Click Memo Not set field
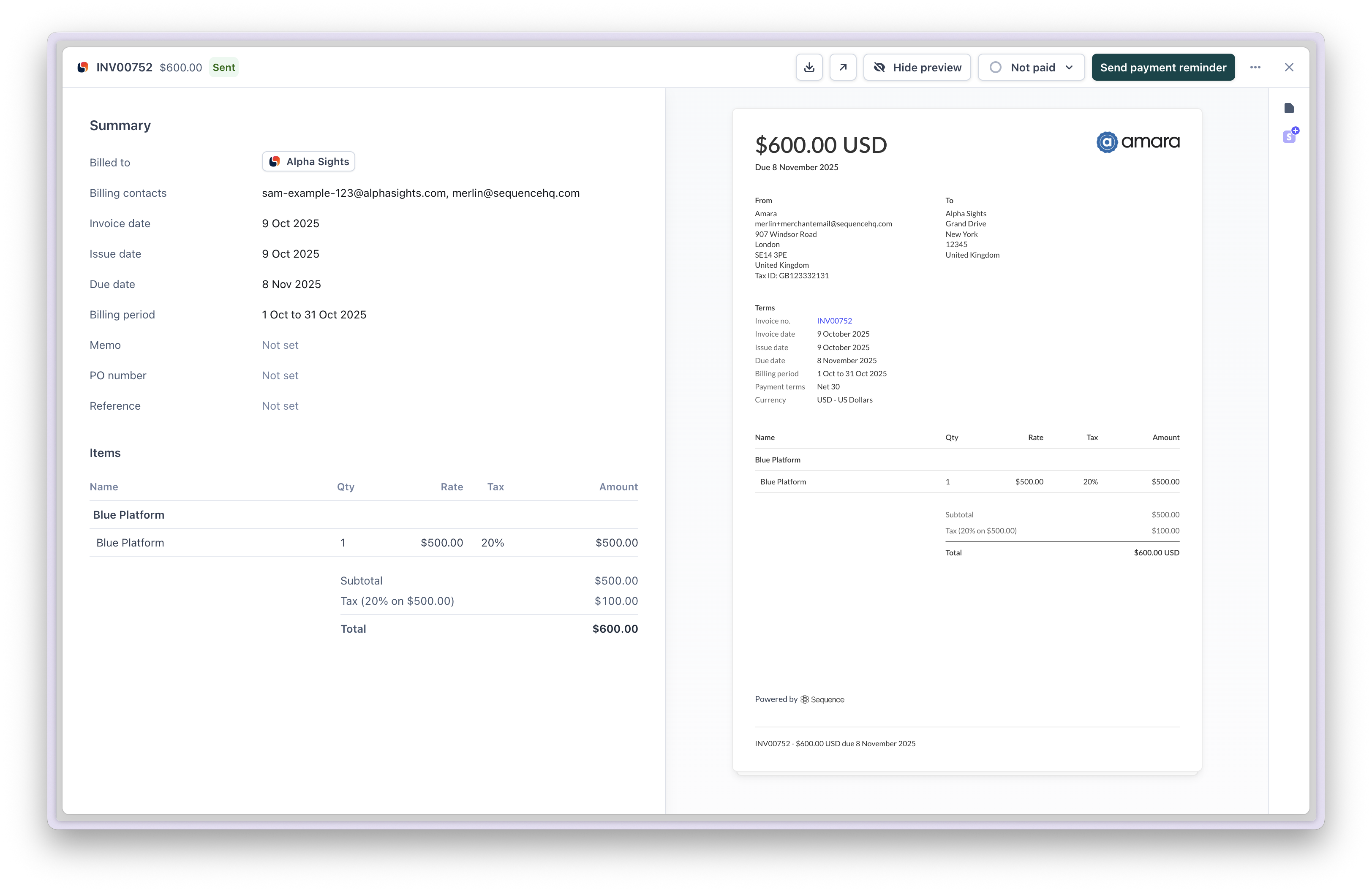Image resolution: width=1372 pixels, height=892 pixels. 280,345
